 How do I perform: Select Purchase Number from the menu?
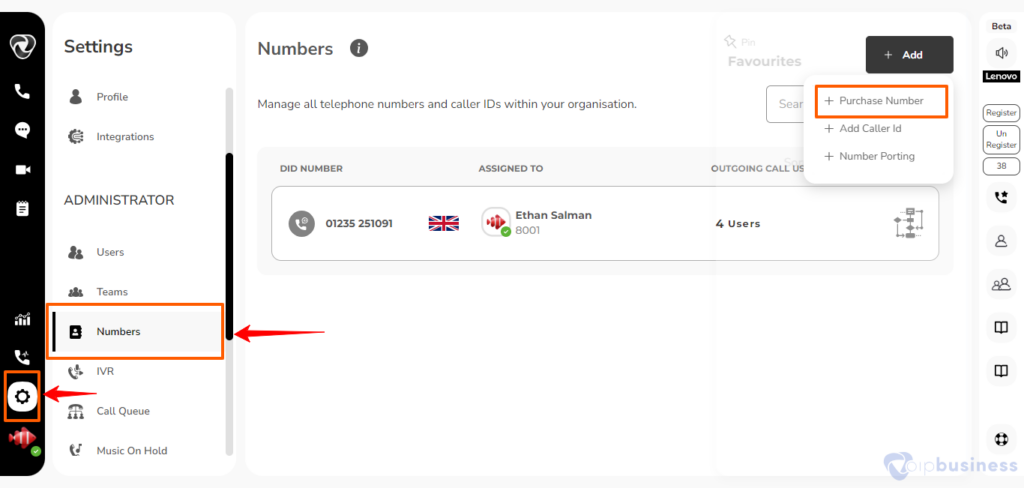881,101
